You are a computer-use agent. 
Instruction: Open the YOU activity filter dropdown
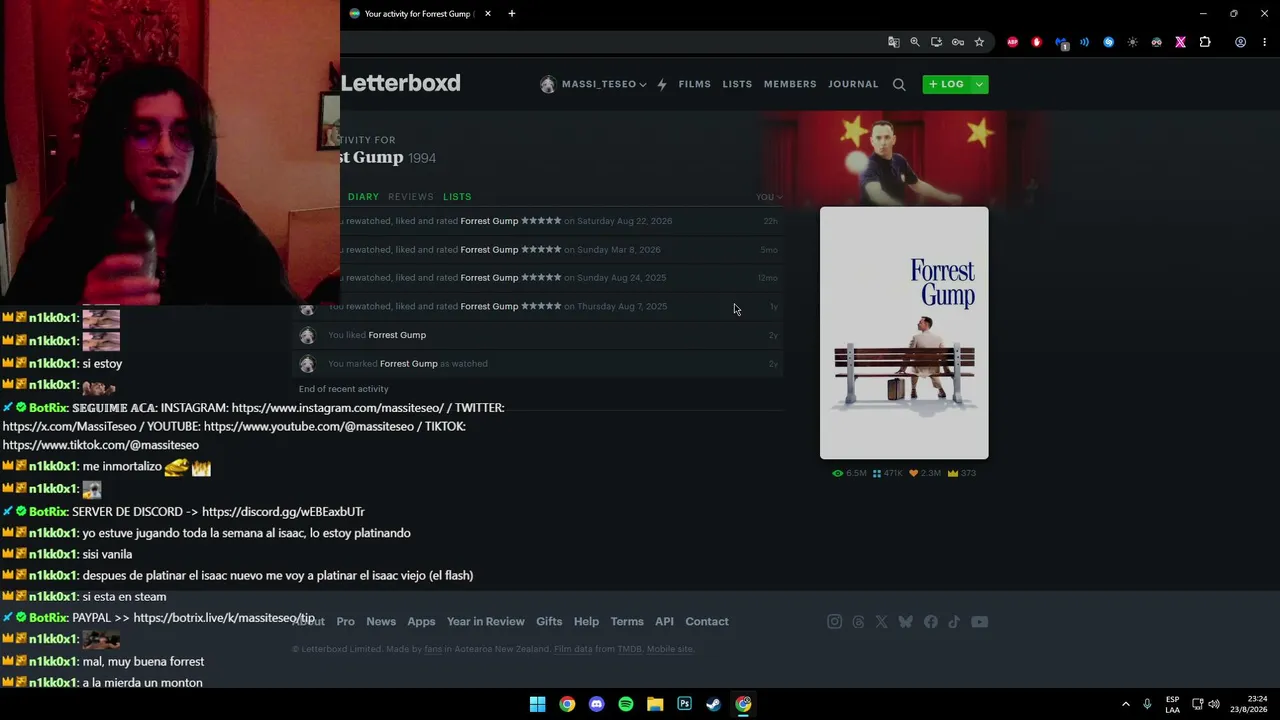(769, 197)
